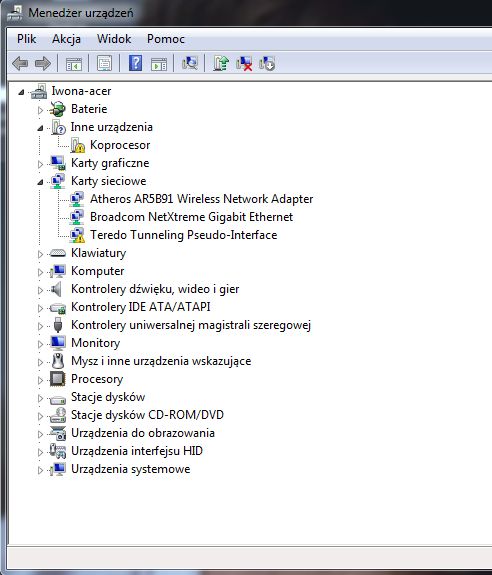
Task: Click the Forward arrow toolbar icon
Action: coord(43,63)
